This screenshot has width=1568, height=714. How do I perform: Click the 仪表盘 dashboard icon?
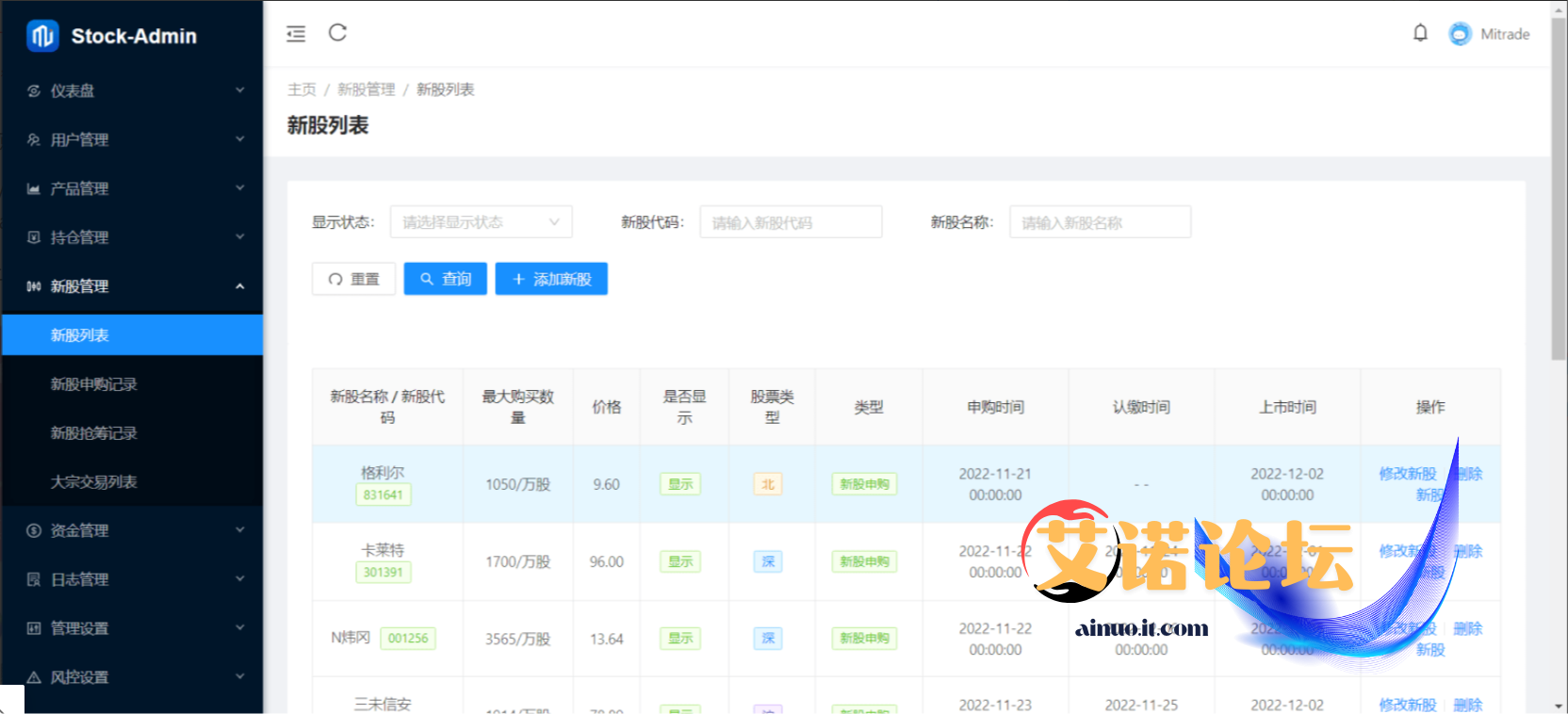(x=34, y=90)
